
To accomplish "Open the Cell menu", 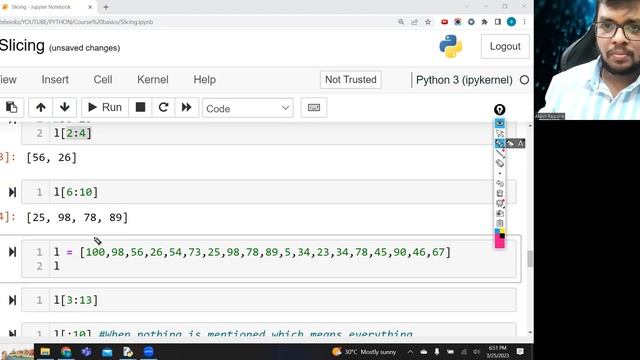I will [x=102, y=80].
